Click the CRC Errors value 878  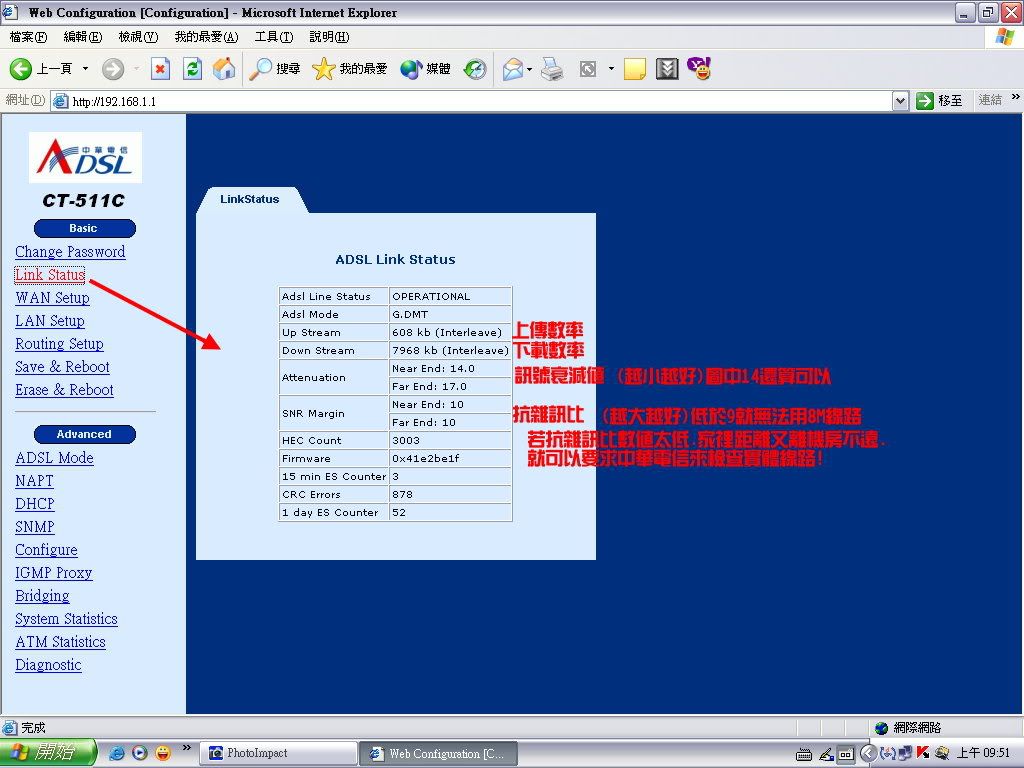coord(451,494)
